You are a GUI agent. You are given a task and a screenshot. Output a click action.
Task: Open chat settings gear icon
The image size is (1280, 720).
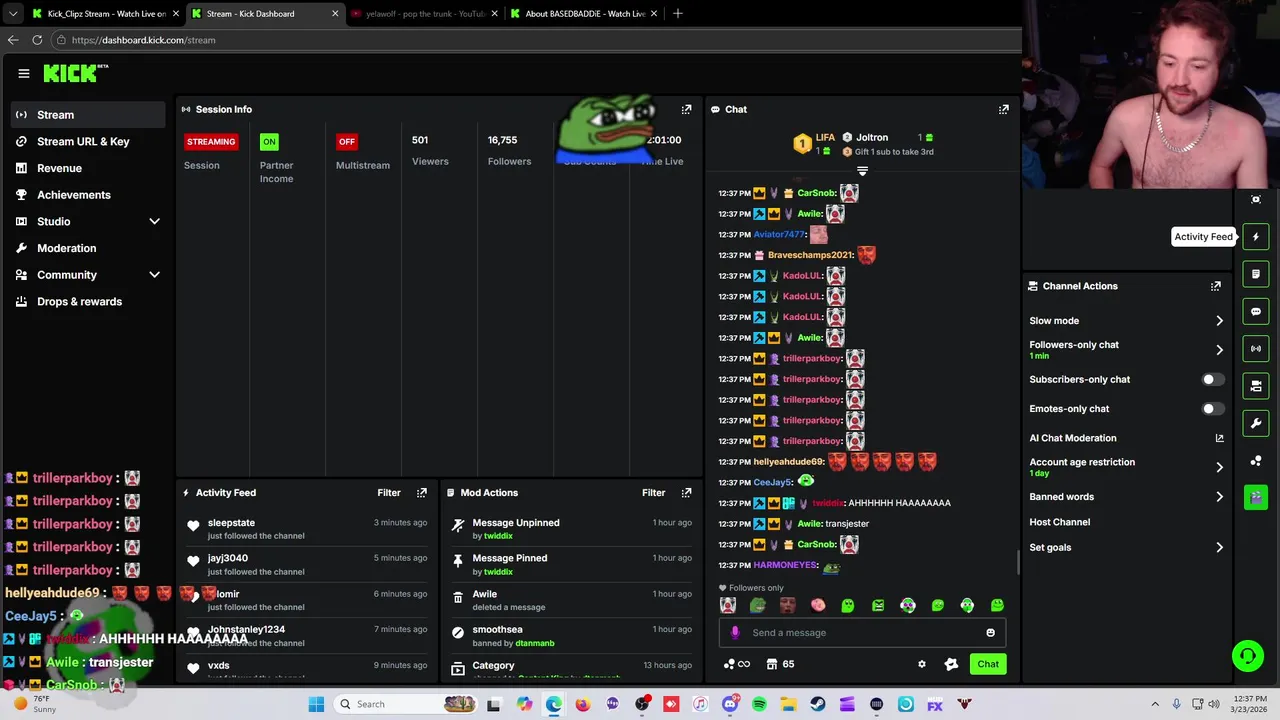(922, 664)
